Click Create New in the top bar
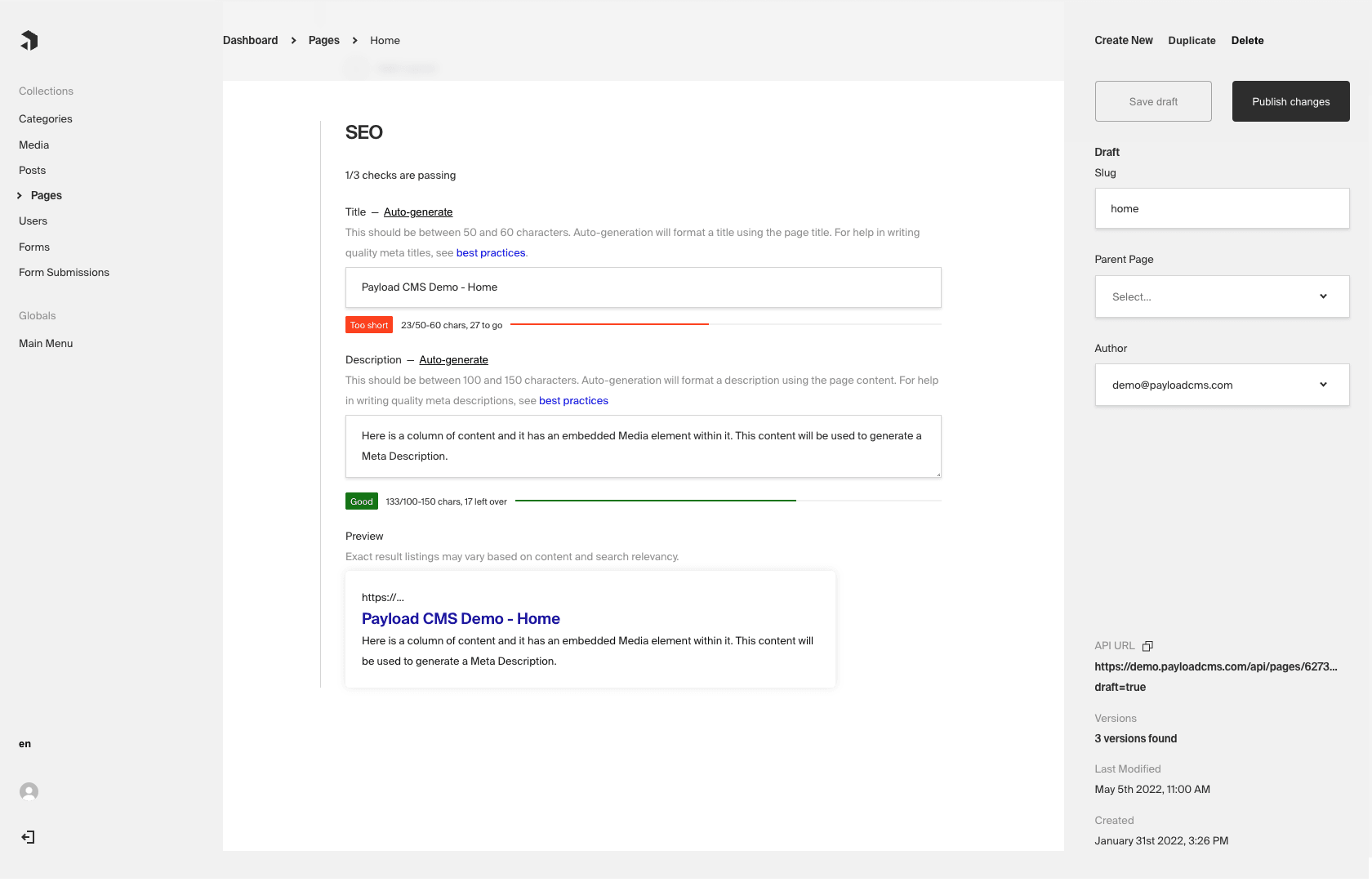The width and height of the screenshot is (1372, 882). pyautogui.click(x=1123, y=40)
